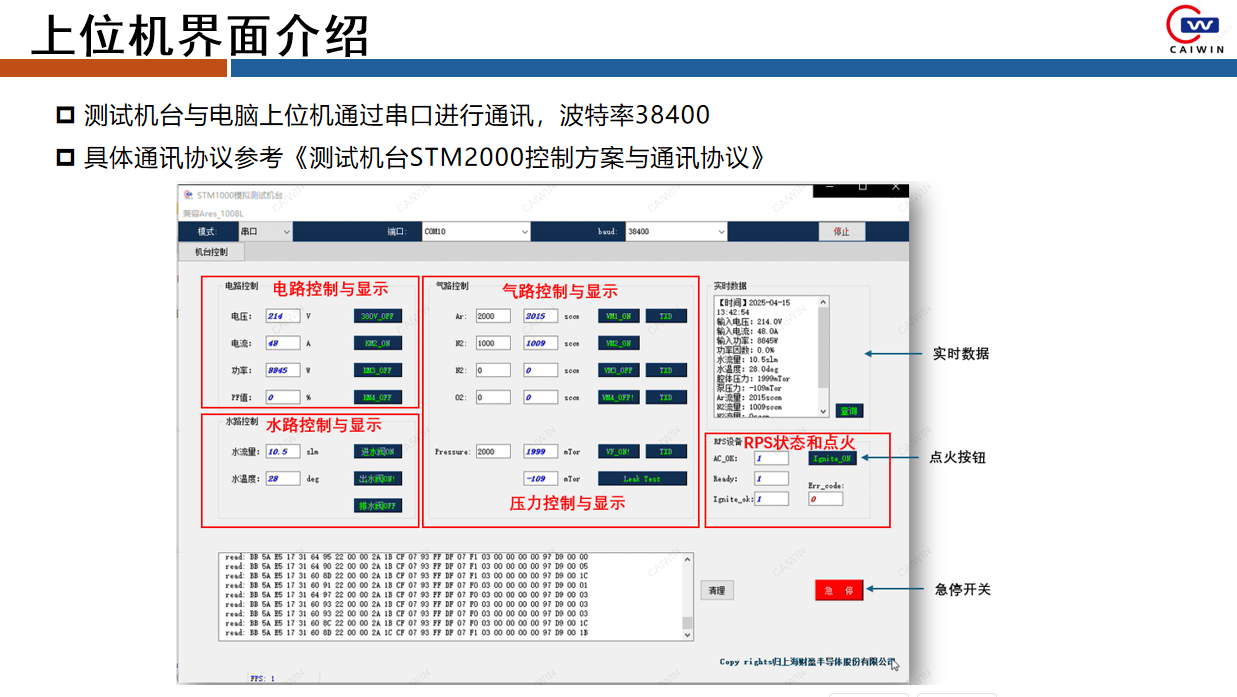Click the Ar setpoint field showing 2000
The image size is (1237, 697).
pos(493,316)
